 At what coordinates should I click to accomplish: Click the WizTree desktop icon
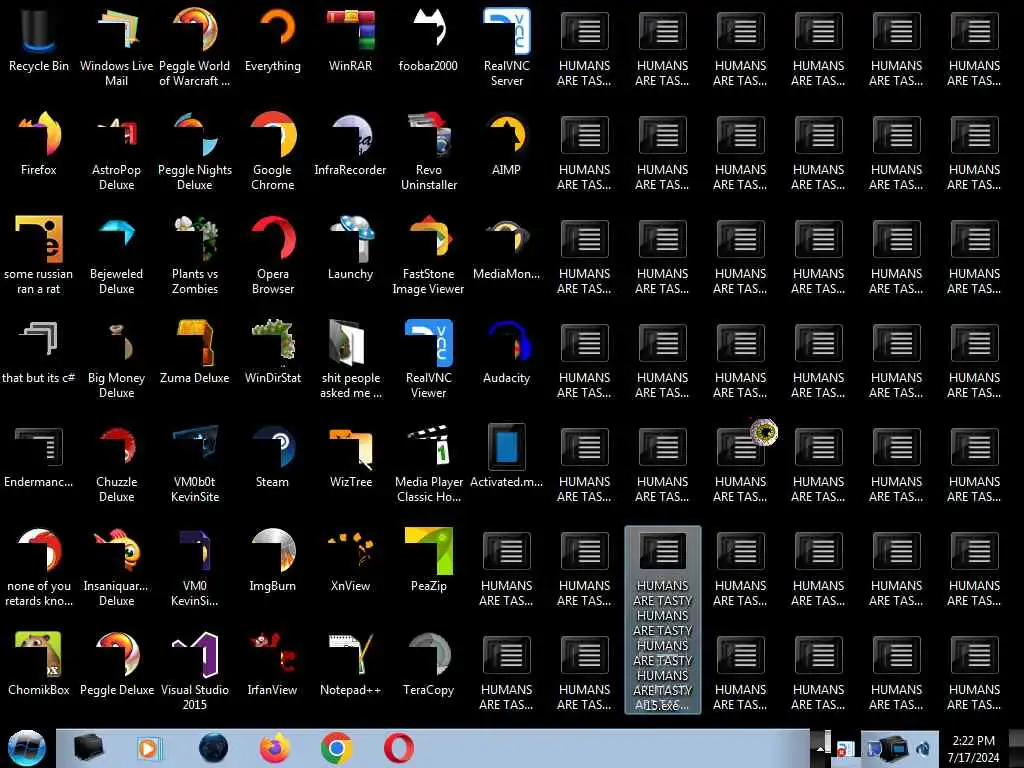[351, 456]
